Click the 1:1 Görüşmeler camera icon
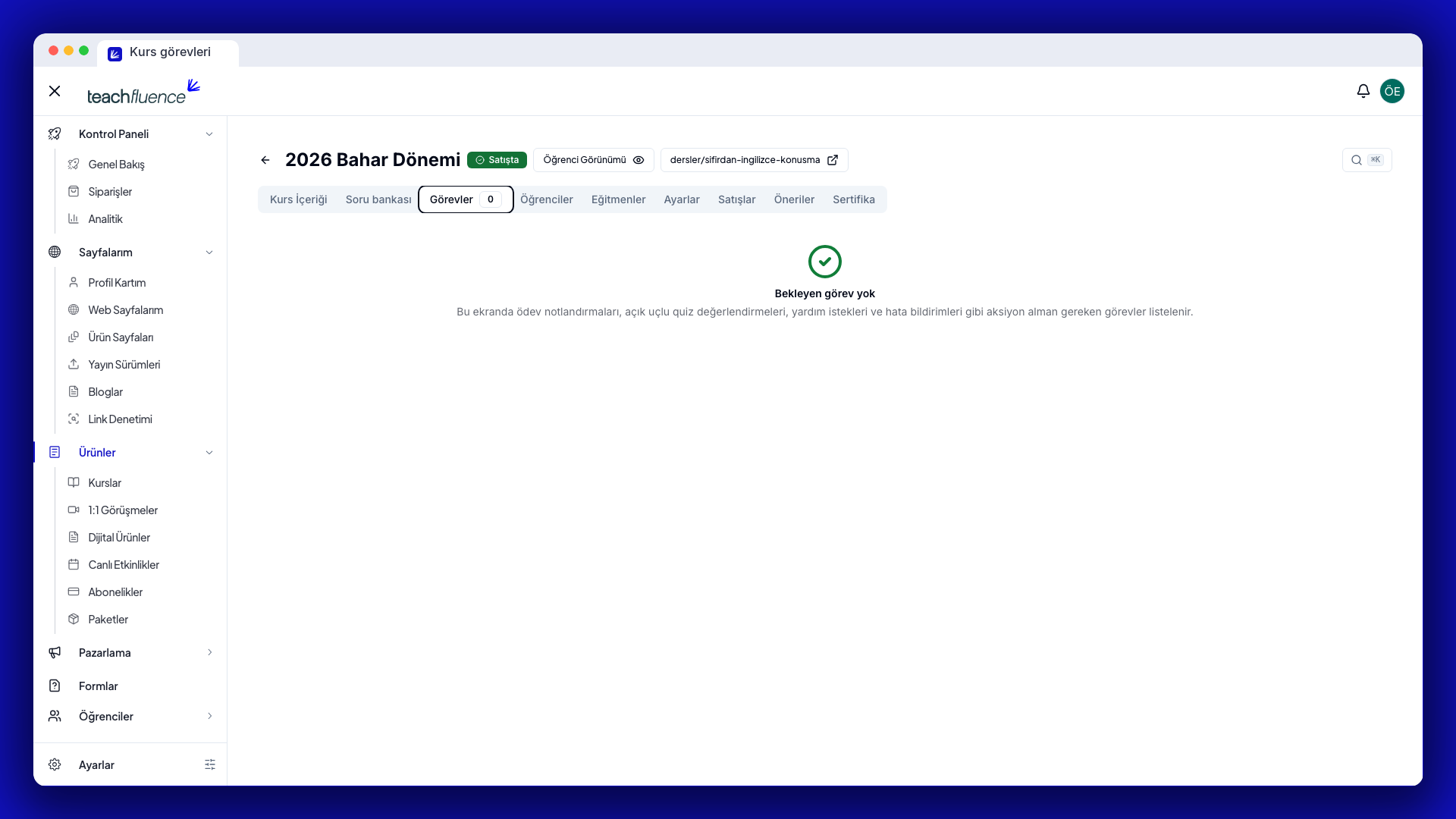 [x=74, y=510]
